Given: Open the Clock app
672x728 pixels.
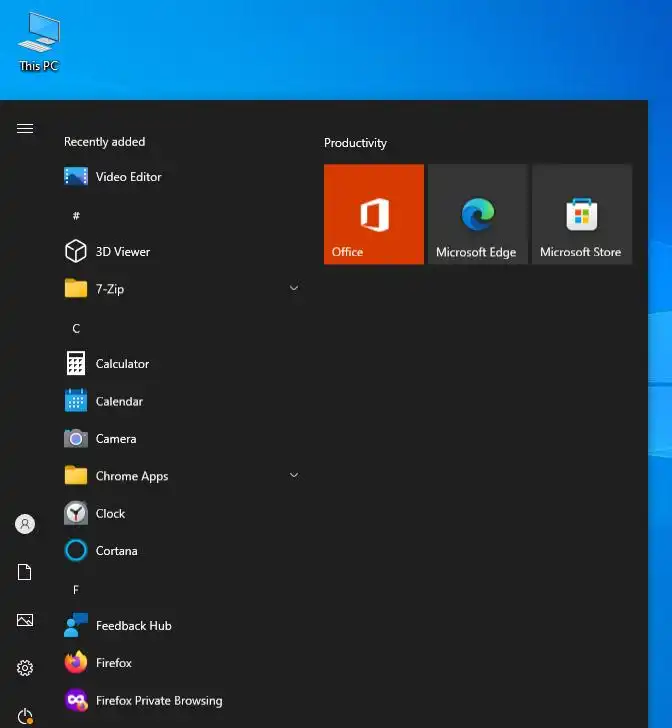Looking at the screenshot, I should click(x=183, y=514).
